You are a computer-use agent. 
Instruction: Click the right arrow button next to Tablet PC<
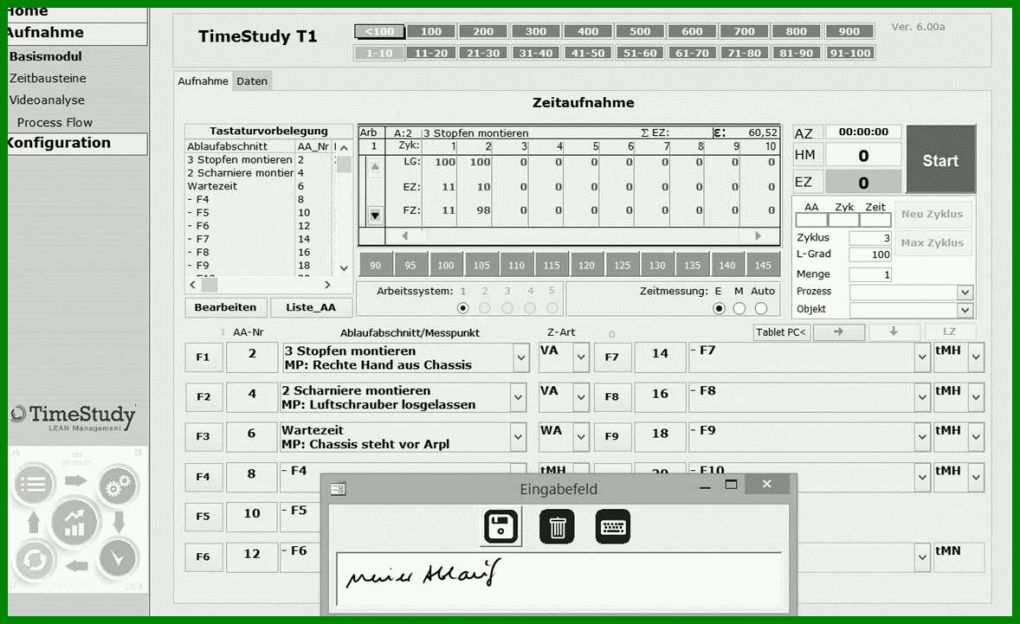tap(839, 332)
